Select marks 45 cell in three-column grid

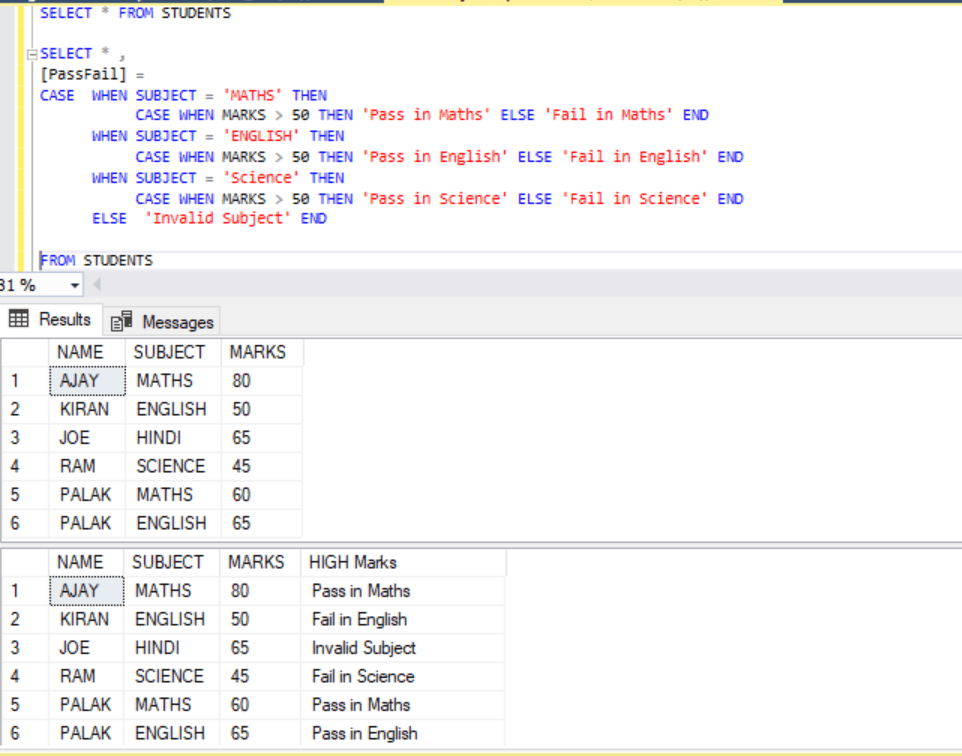(261, 466)
